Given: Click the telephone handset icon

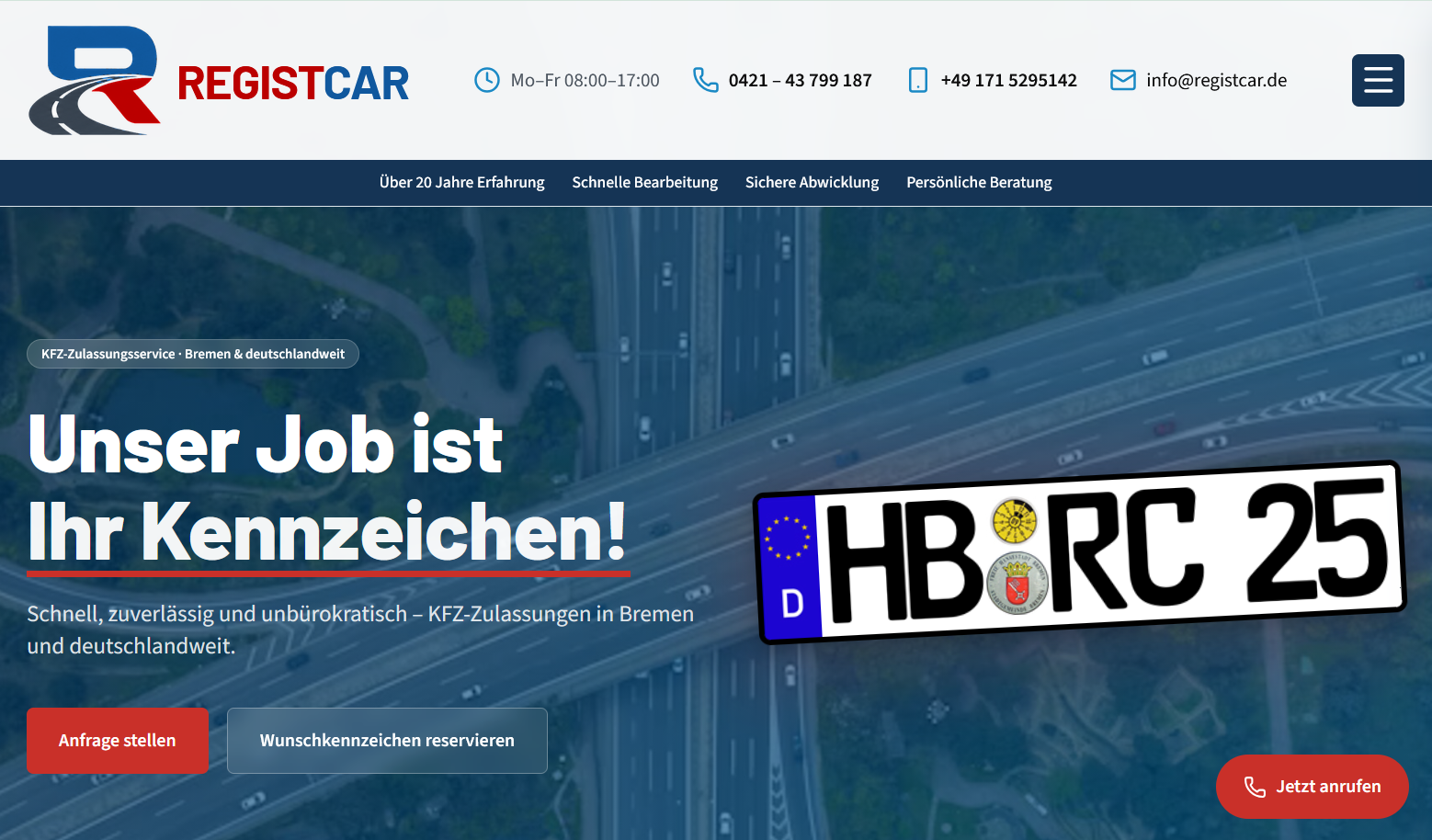Looking at the screenshot, I should coord(705,80).
